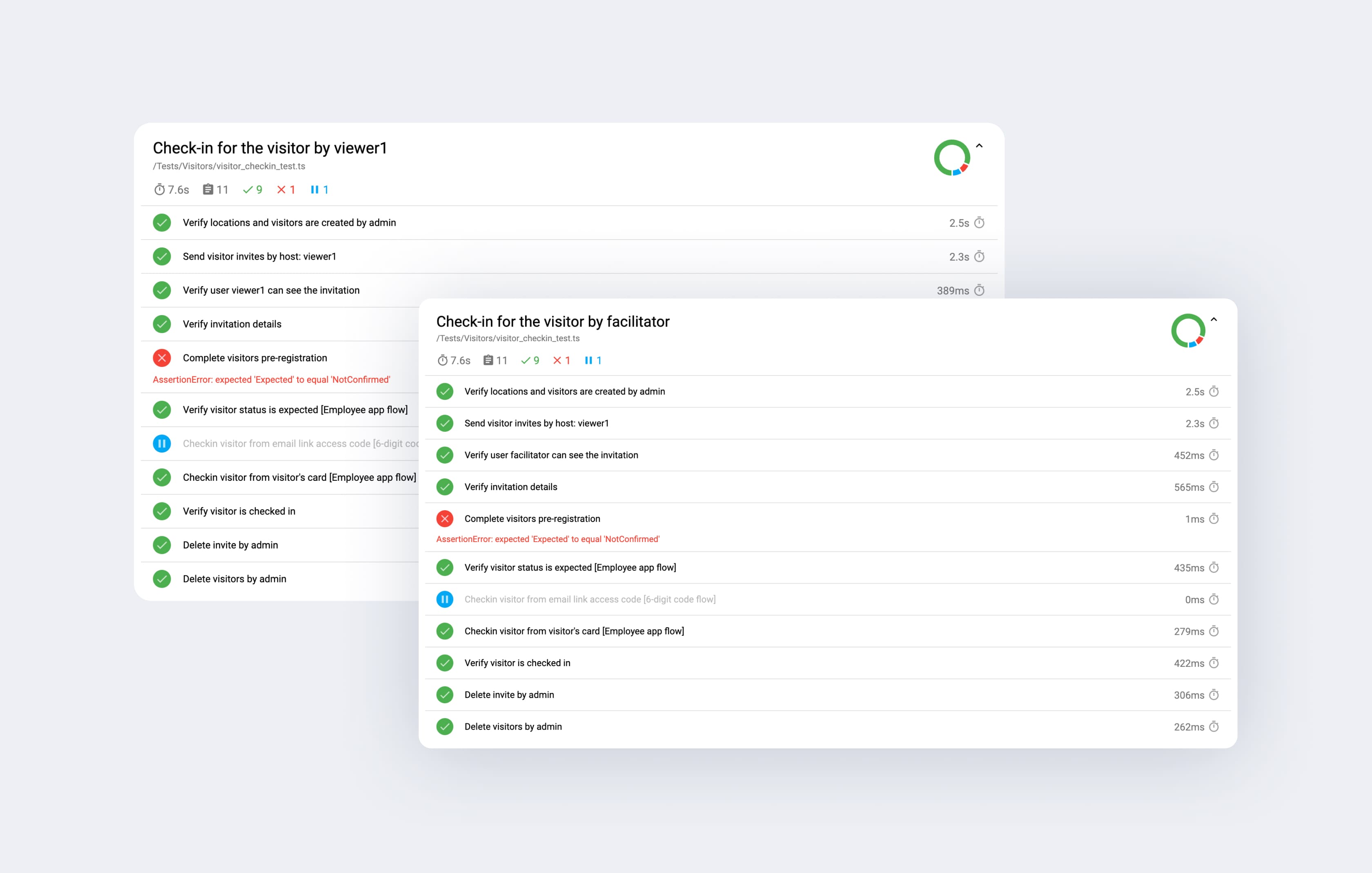The height and width of the screenshot is (873, 1372).
Task: Click the stopwatch icon next to 7.6s in viewer1 card
Action: (160, 190)
